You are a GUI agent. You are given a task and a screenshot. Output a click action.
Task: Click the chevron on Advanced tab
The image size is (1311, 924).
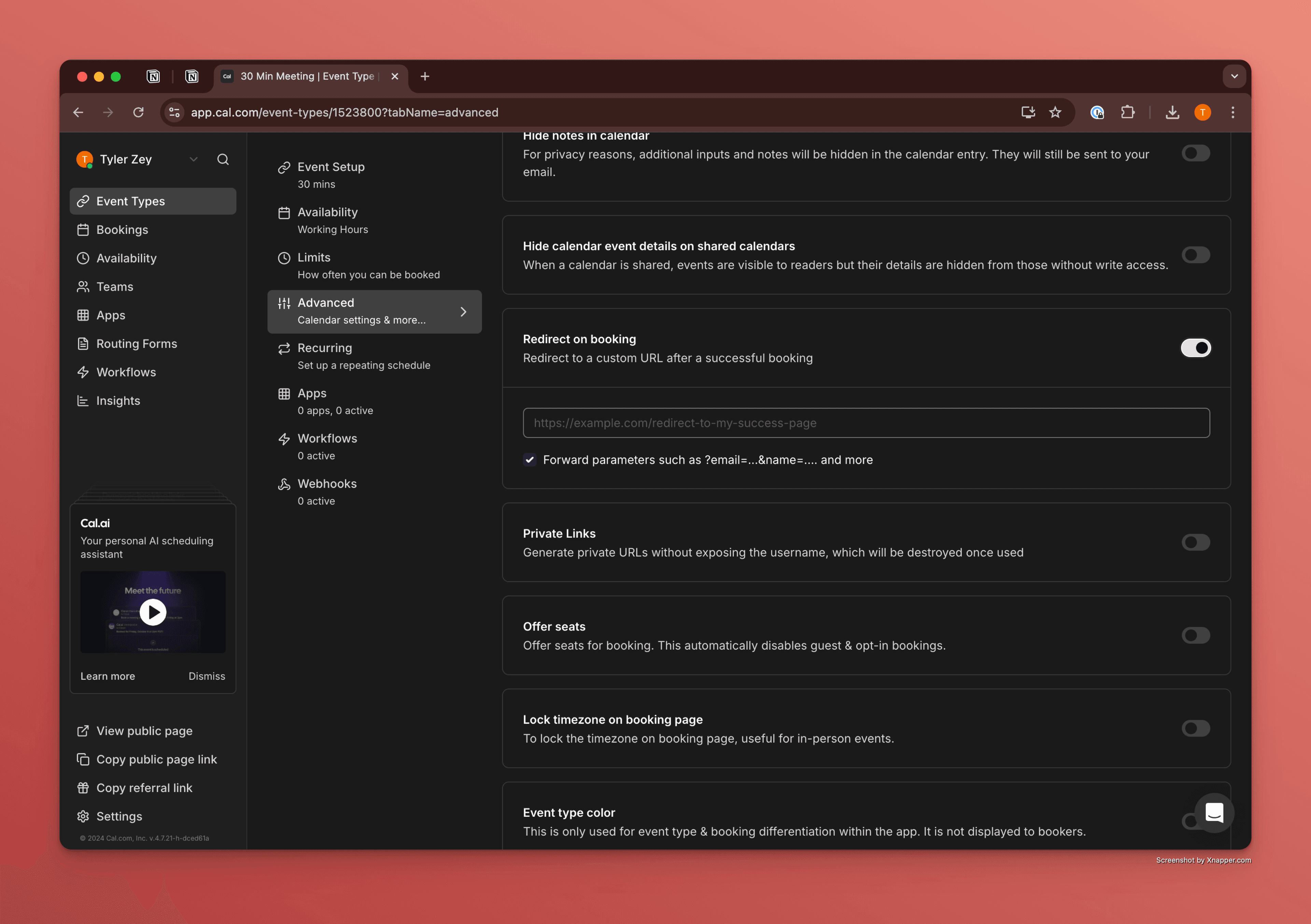pos(463,312)
